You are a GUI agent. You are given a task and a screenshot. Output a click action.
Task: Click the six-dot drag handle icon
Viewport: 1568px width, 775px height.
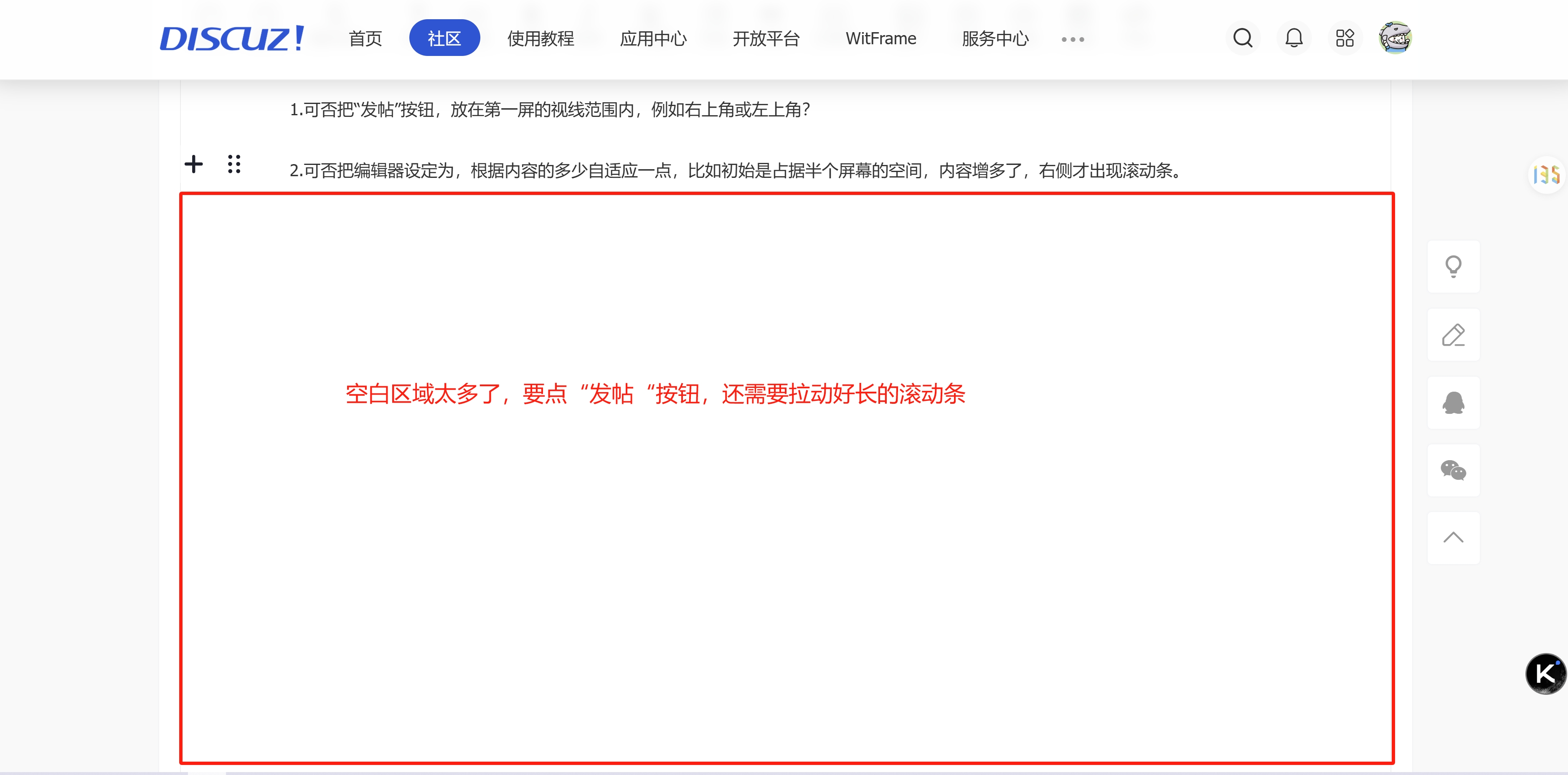tap(234, 164)
